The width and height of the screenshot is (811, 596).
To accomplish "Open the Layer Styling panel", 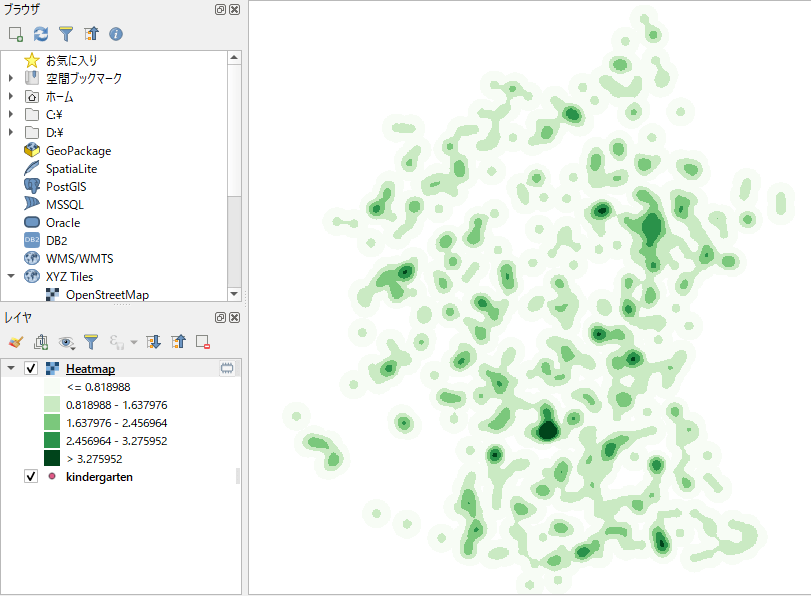I will (x=16, y=342).
